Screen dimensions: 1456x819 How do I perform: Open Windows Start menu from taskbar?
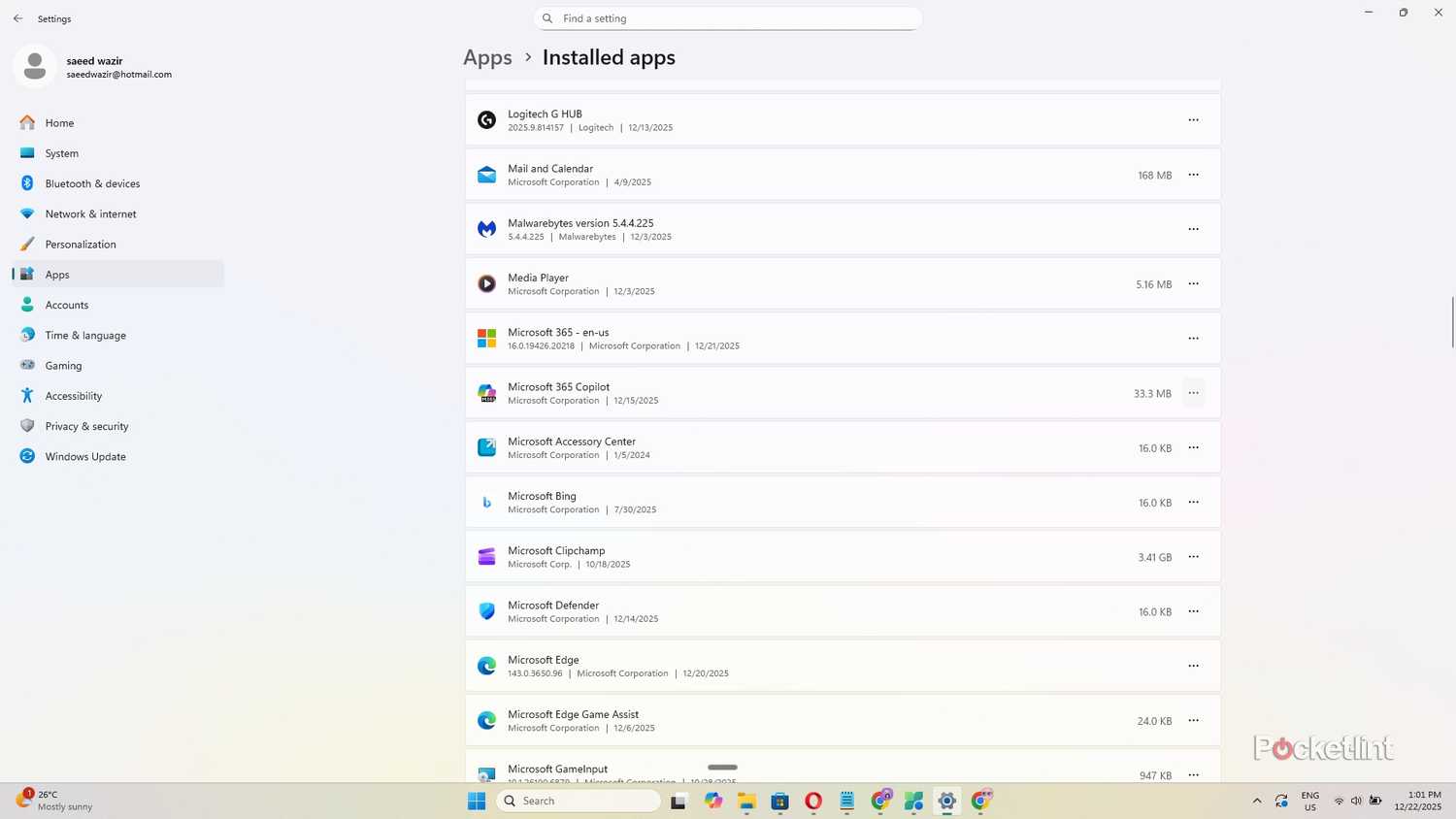[x=477, y=801]
